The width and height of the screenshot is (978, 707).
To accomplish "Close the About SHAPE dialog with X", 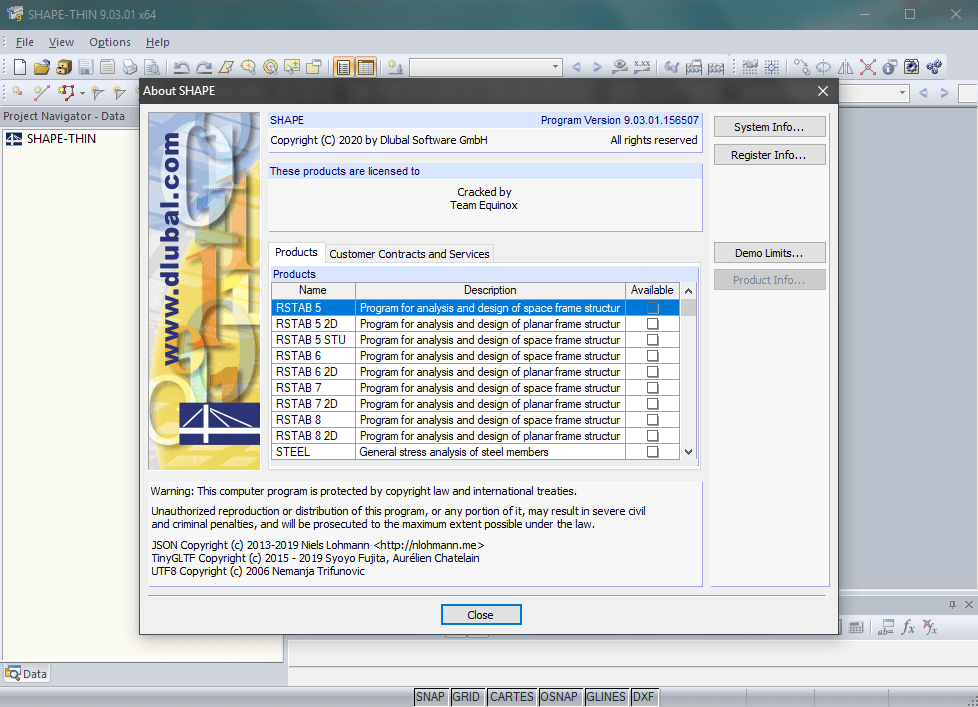I will pyautogui.click(x=823, y=91).
